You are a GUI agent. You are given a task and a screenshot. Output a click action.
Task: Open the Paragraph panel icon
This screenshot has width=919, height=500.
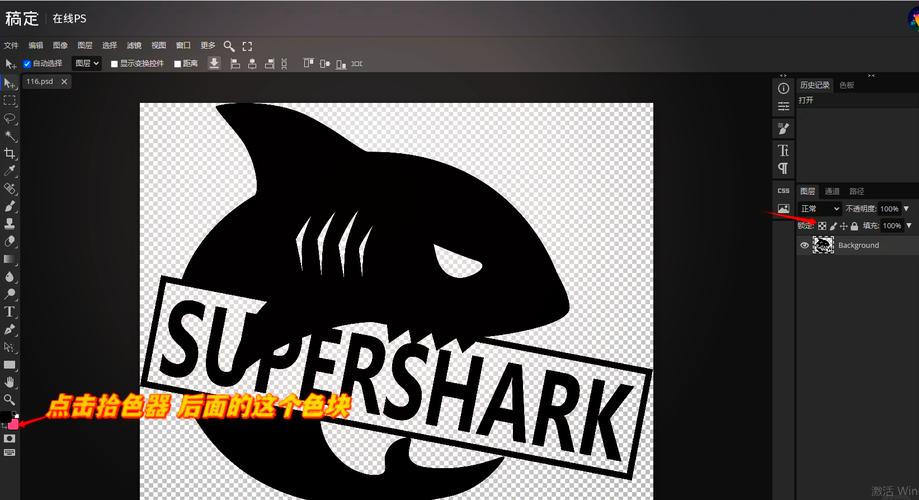coord(784,168)
